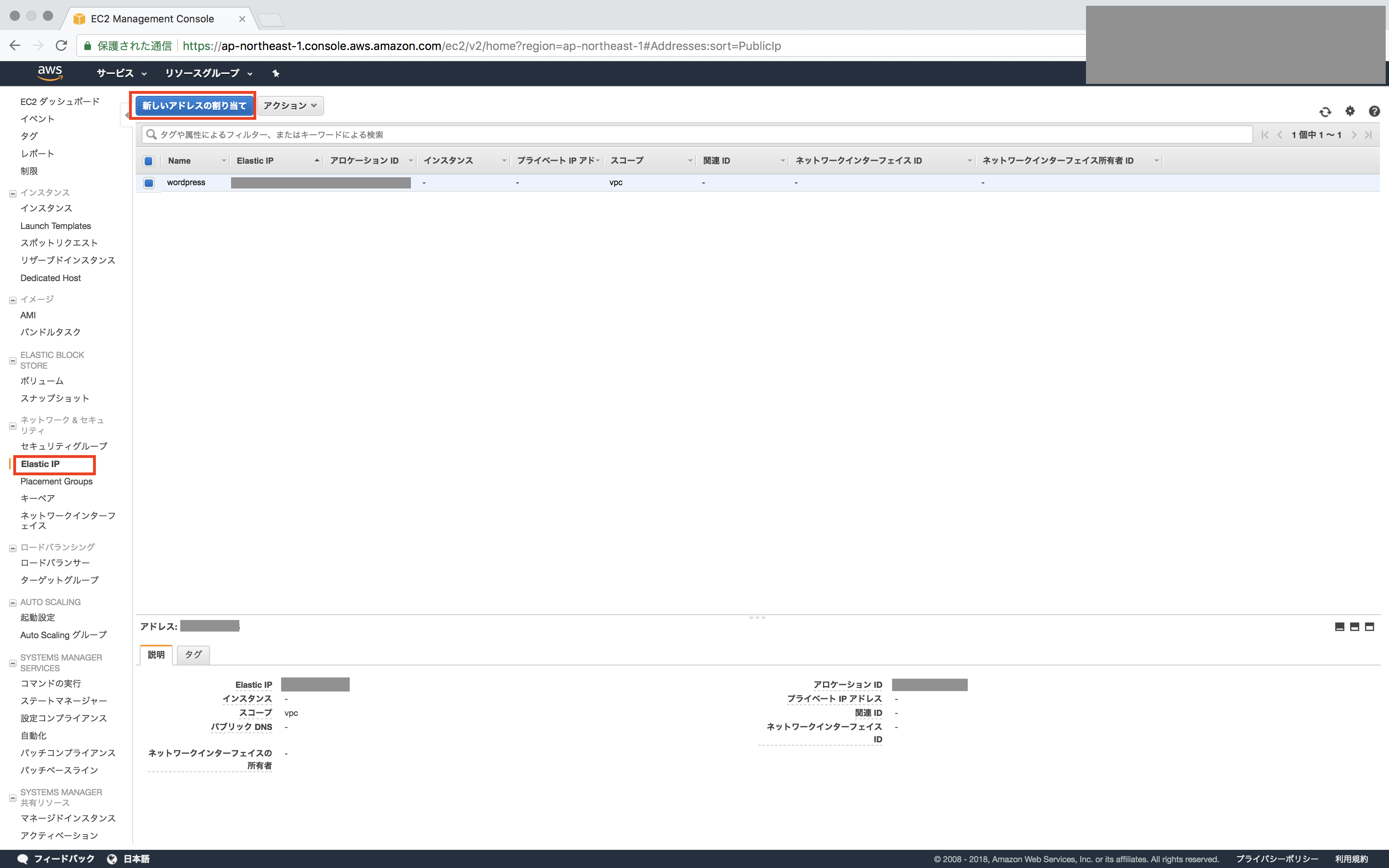Viewport: 1389px width, 868px height.
Task: Click browser forward arrow
Action: 38,45
